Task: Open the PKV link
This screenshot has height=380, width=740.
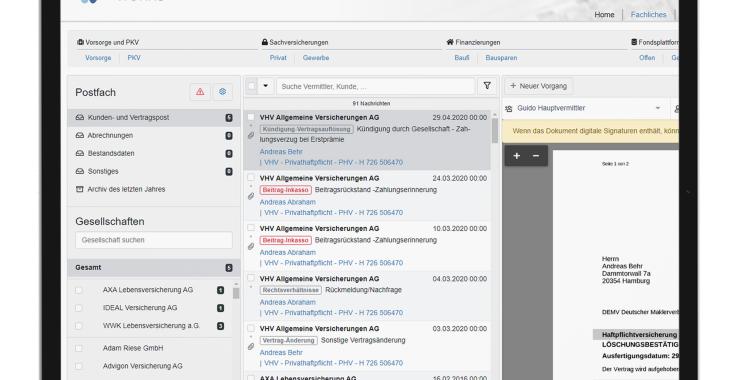Action: (134, 58)
